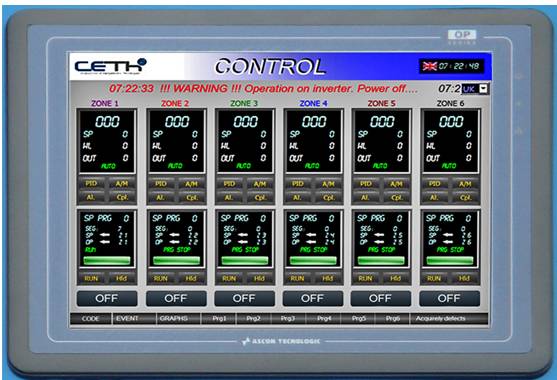Toggle Zone 3 OFF power button

pyautogui.click(x=244, y=298)
